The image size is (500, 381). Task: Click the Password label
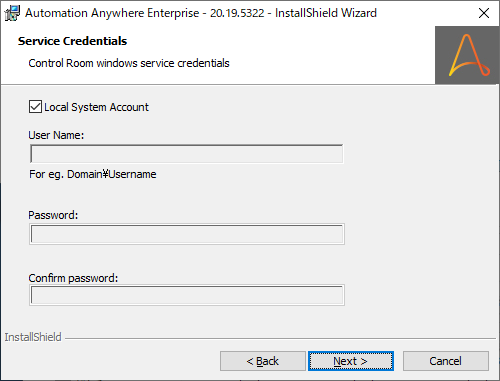point(53,215)
